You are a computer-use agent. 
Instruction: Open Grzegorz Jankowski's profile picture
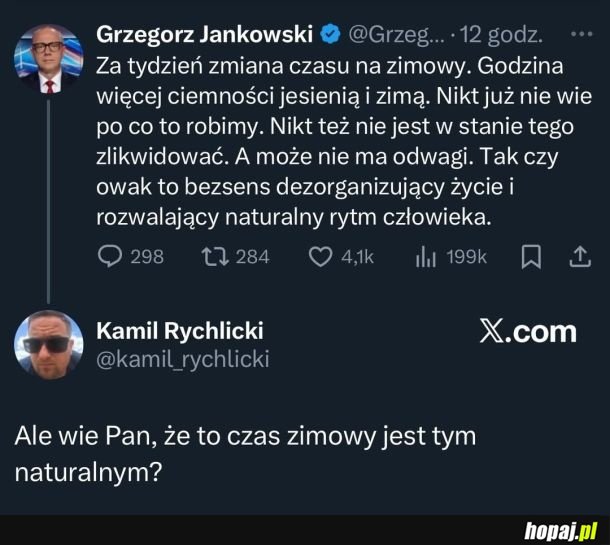point(49,59)
